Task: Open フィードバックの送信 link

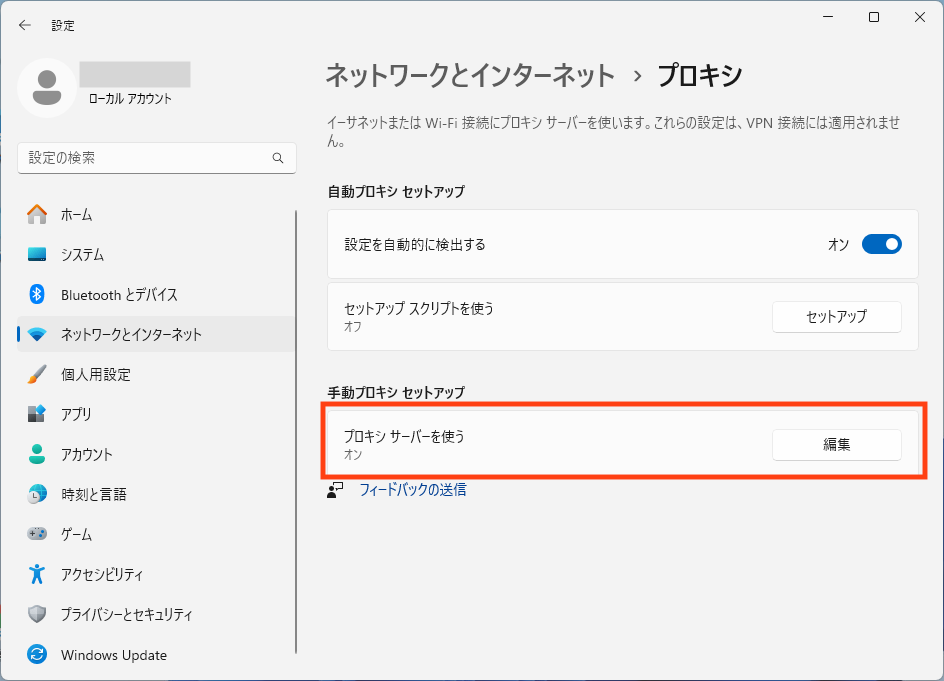Action: 412,490
